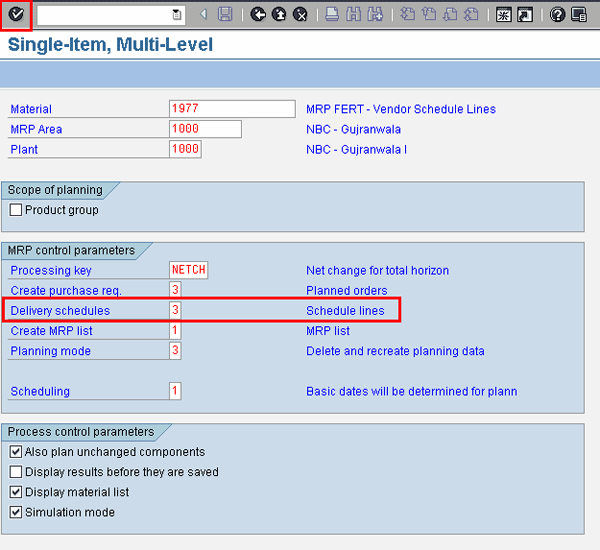The height and width of the screenshot is (550, 600).
Task: Click the Scheduling value field
Action: 175,391
